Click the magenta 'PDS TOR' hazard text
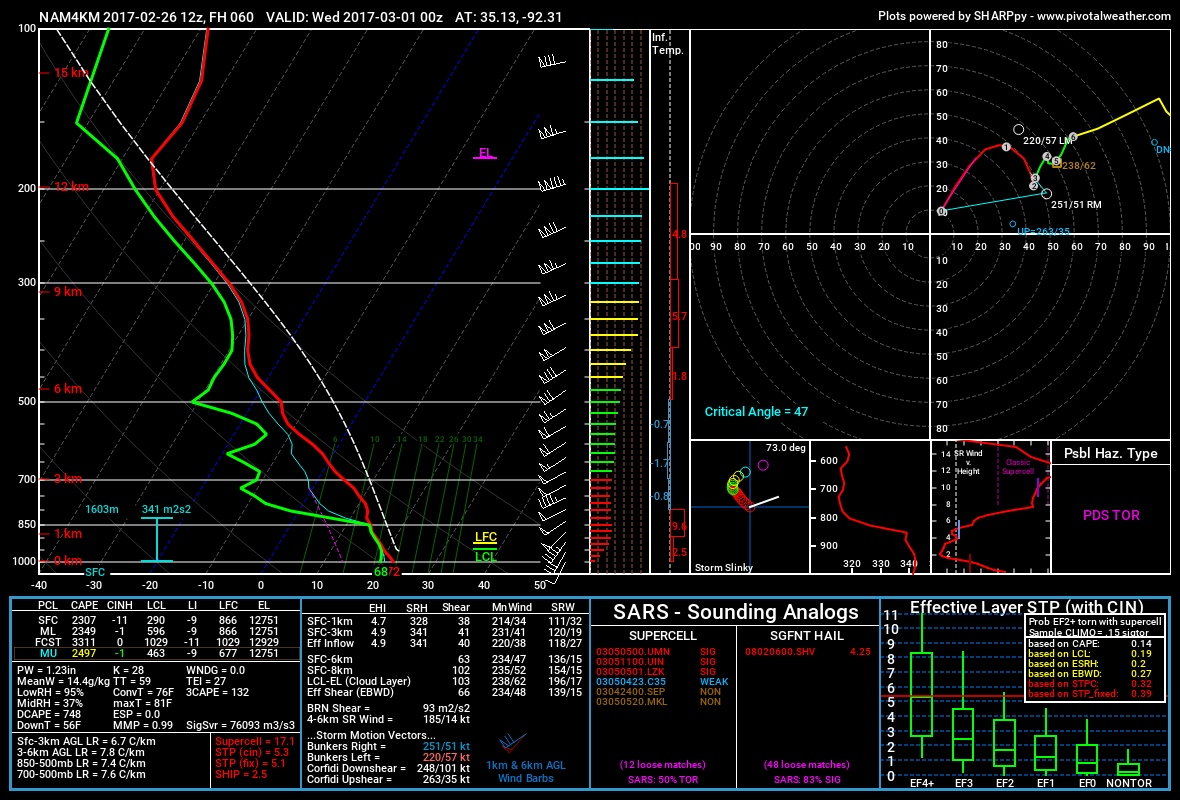The image size is (1180, 800). 1111,515
